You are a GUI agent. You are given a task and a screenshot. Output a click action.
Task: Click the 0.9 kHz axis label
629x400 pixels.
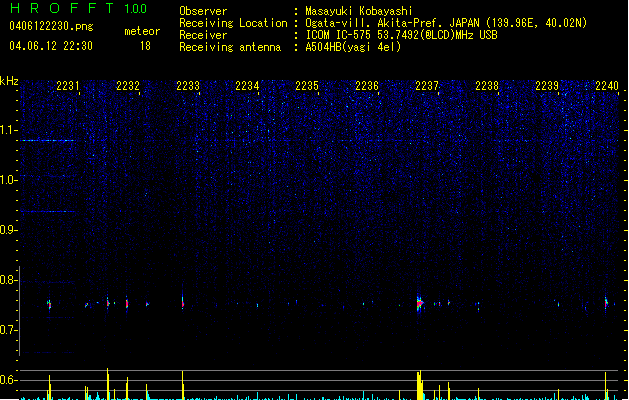pos(8,230)
